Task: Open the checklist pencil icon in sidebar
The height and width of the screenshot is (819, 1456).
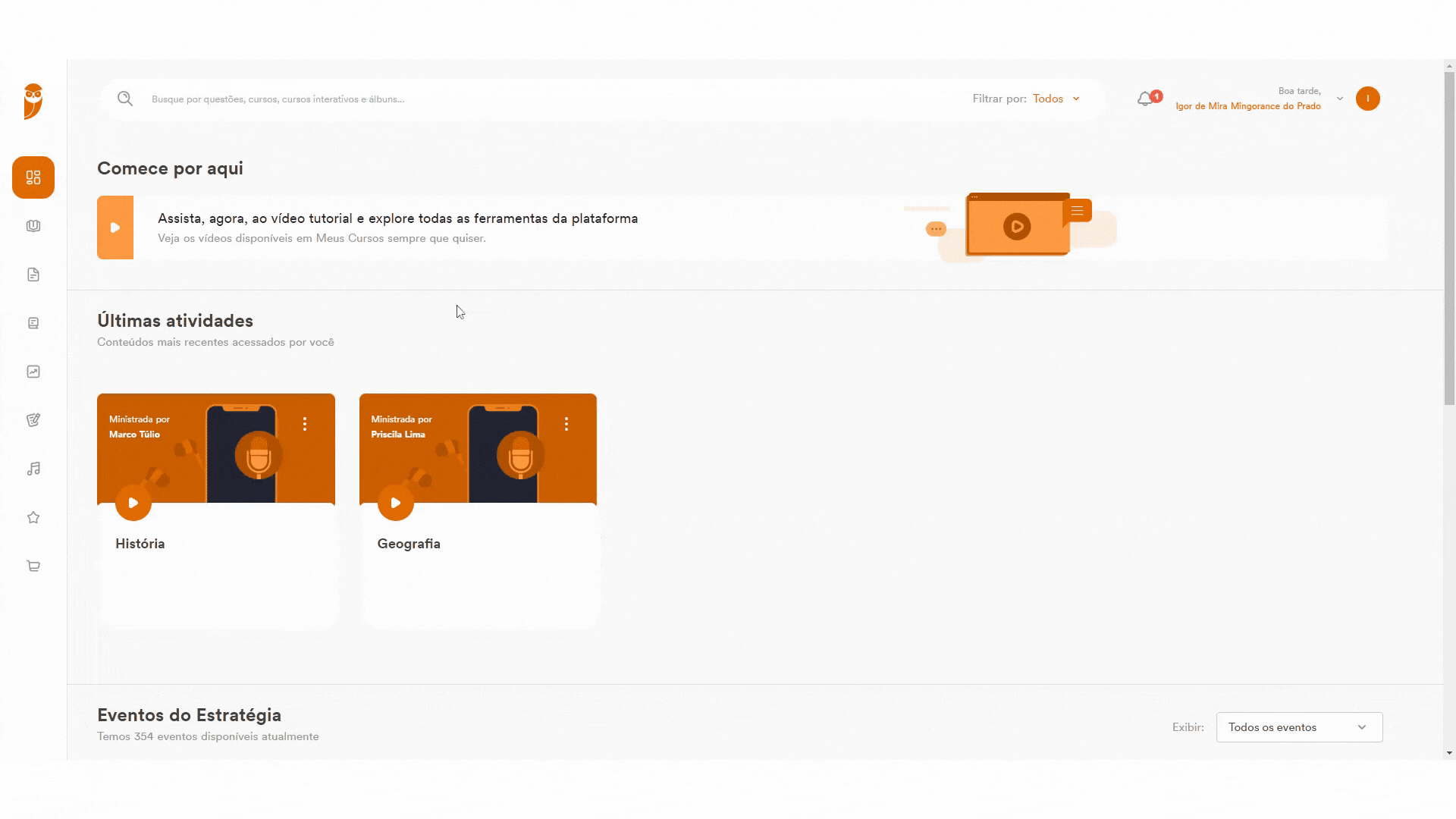Action: click(33, 420)
